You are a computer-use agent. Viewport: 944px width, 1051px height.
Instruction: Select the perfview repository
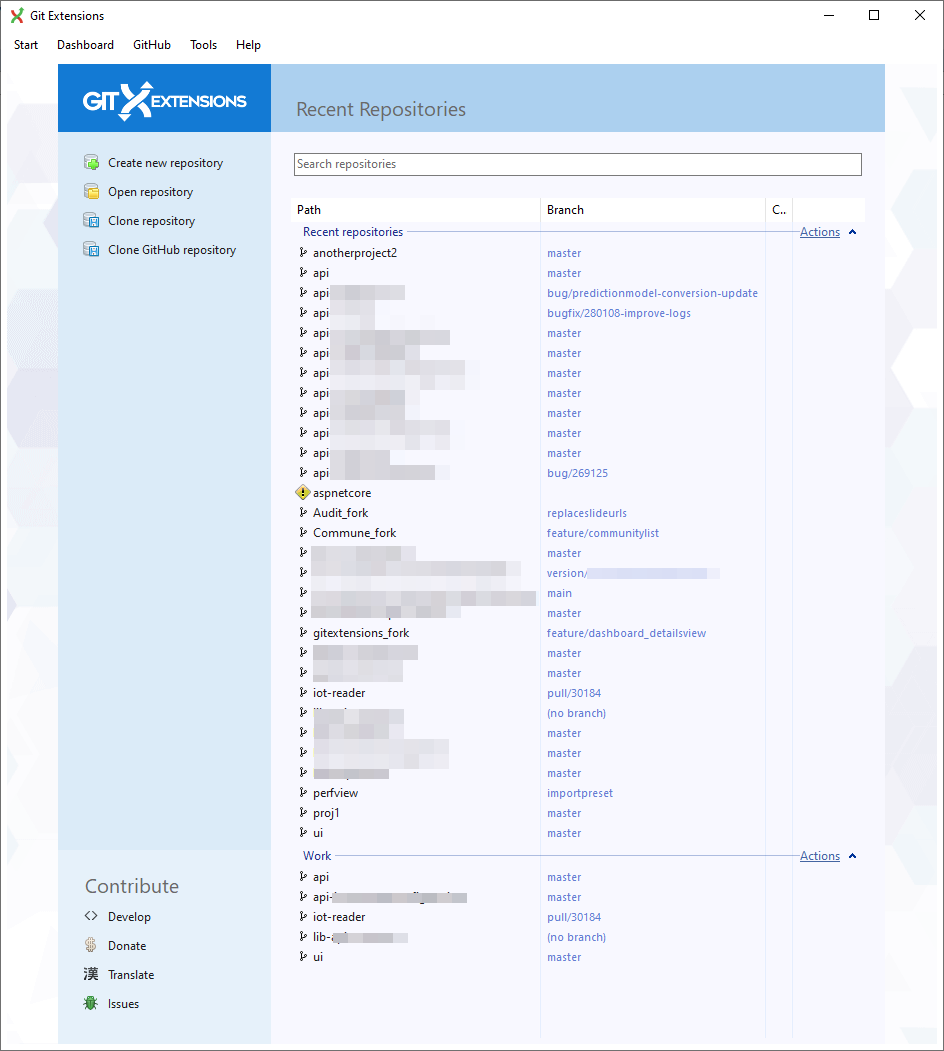coord(335,793)
